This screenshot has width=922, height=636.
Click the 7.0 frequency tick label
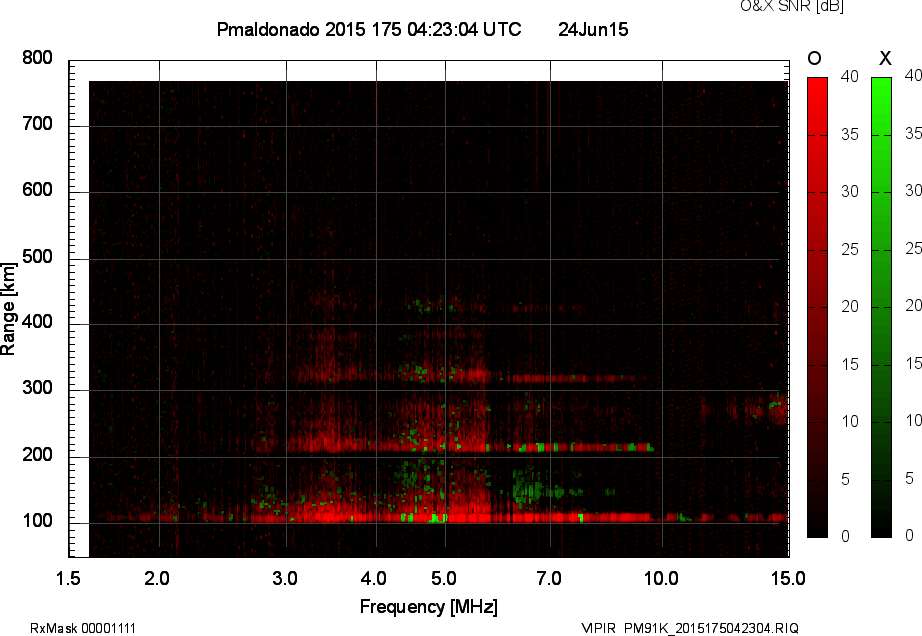pyautogui.click(x=549, y=579)
